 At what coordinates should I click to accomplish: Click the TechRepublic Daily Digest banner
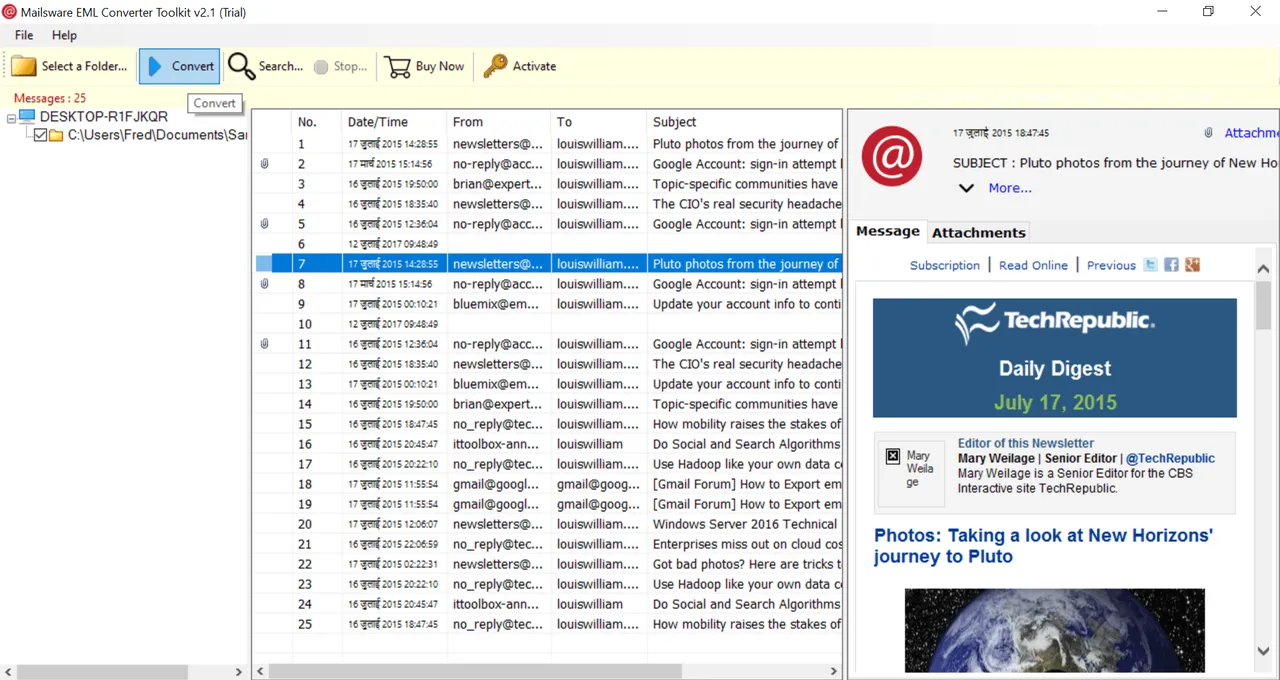[x=1054, y=357]
